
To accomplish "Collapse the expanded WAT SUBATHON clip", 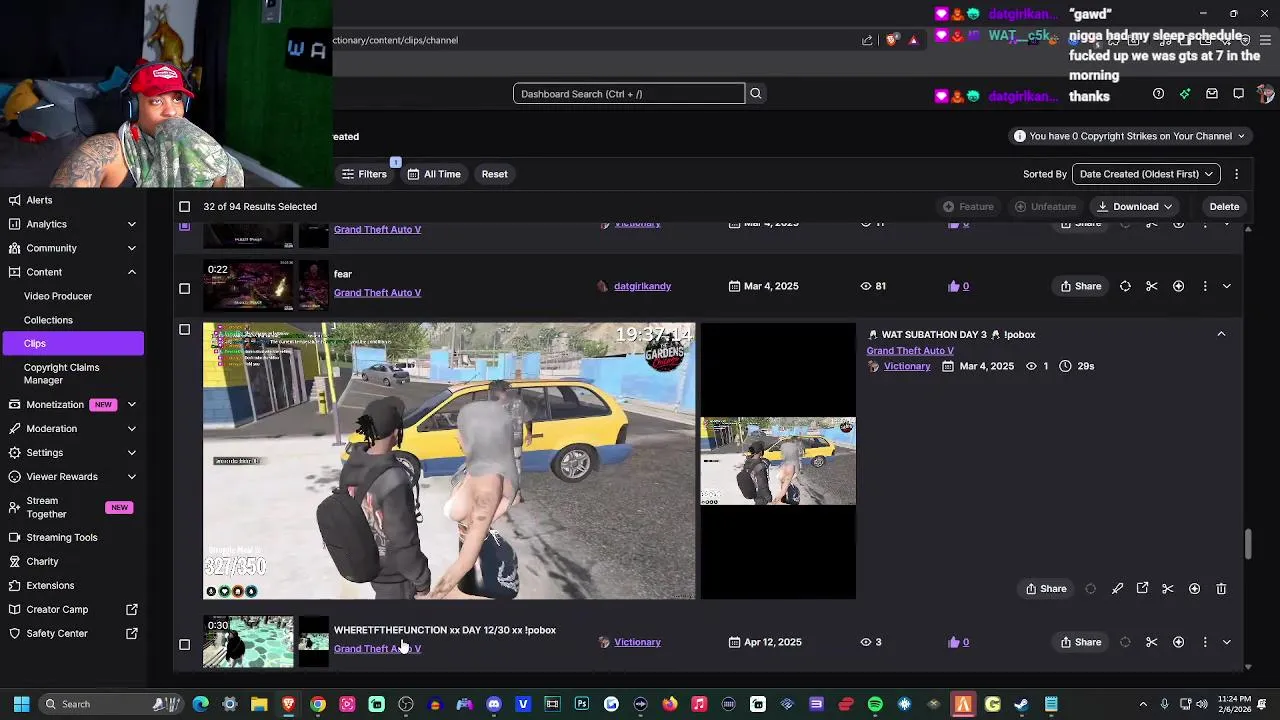I will tap(1221, 334).
